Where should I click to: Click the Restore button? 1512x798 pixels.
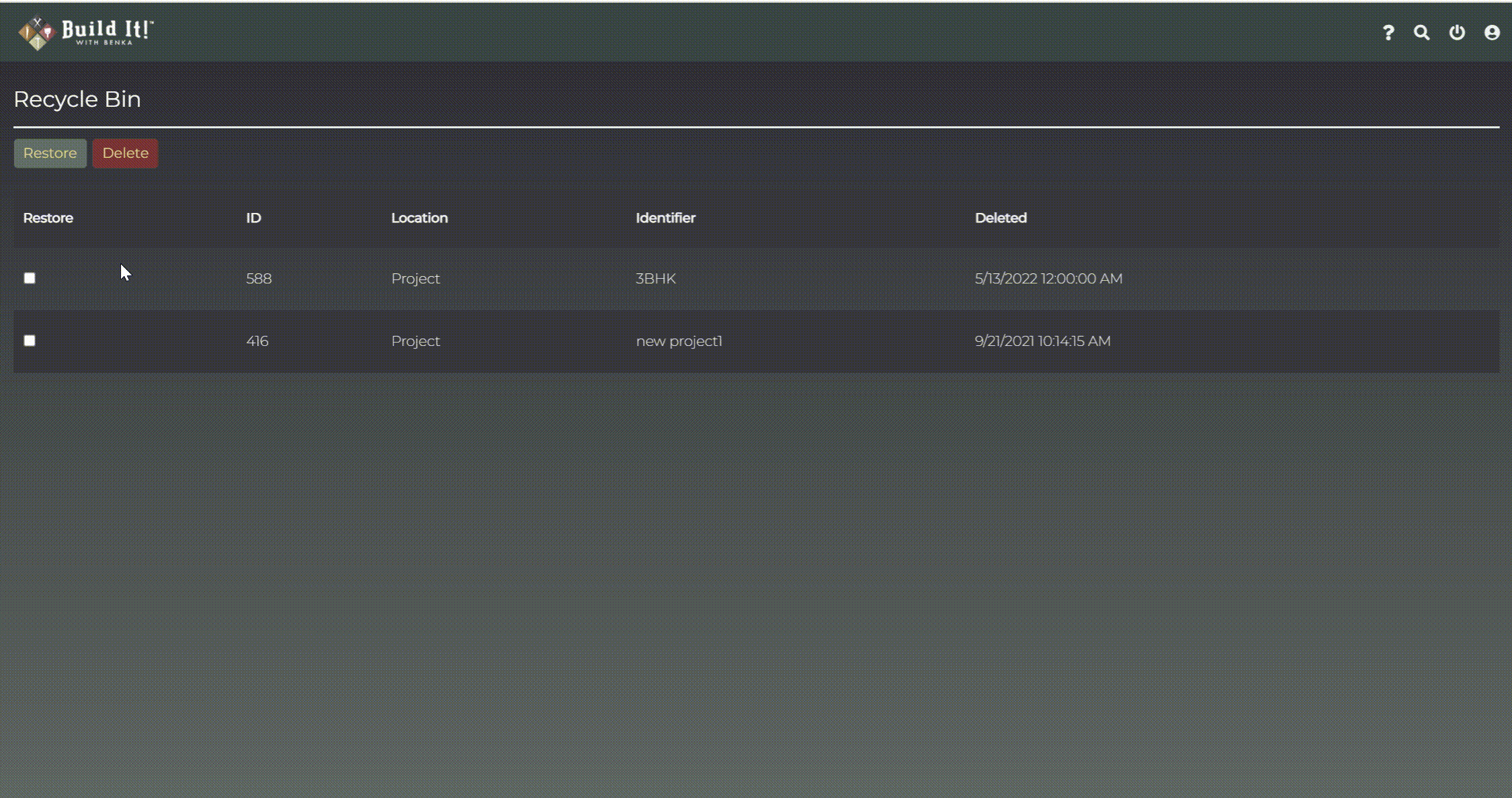(x=50, y=153)
